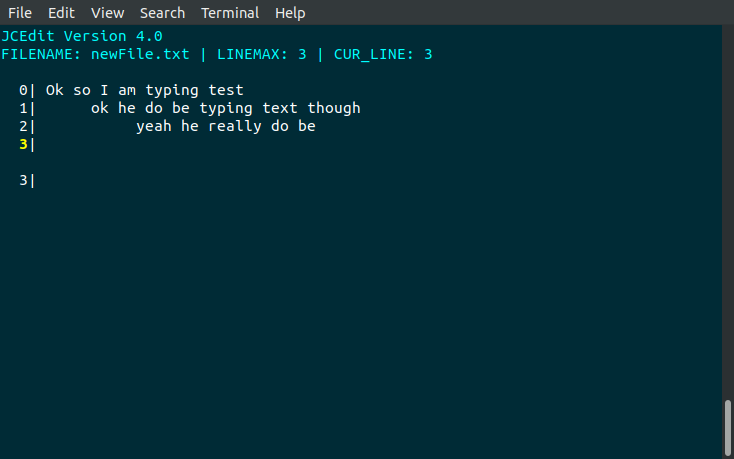Click line number 1 in the gutter
This screenshot has height=459, width=734.
pyautogui.click(x=23, y=108)
